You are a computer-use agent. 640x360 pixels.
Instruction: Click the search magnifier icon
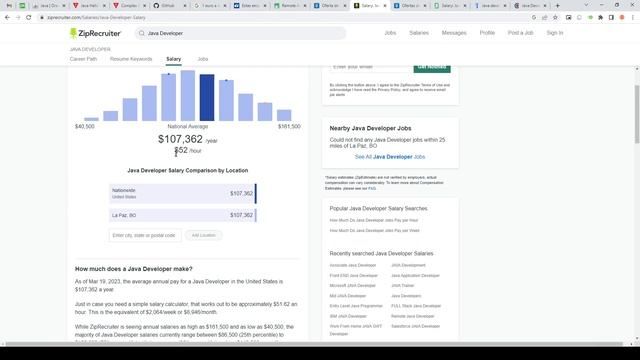click(142, 33)
